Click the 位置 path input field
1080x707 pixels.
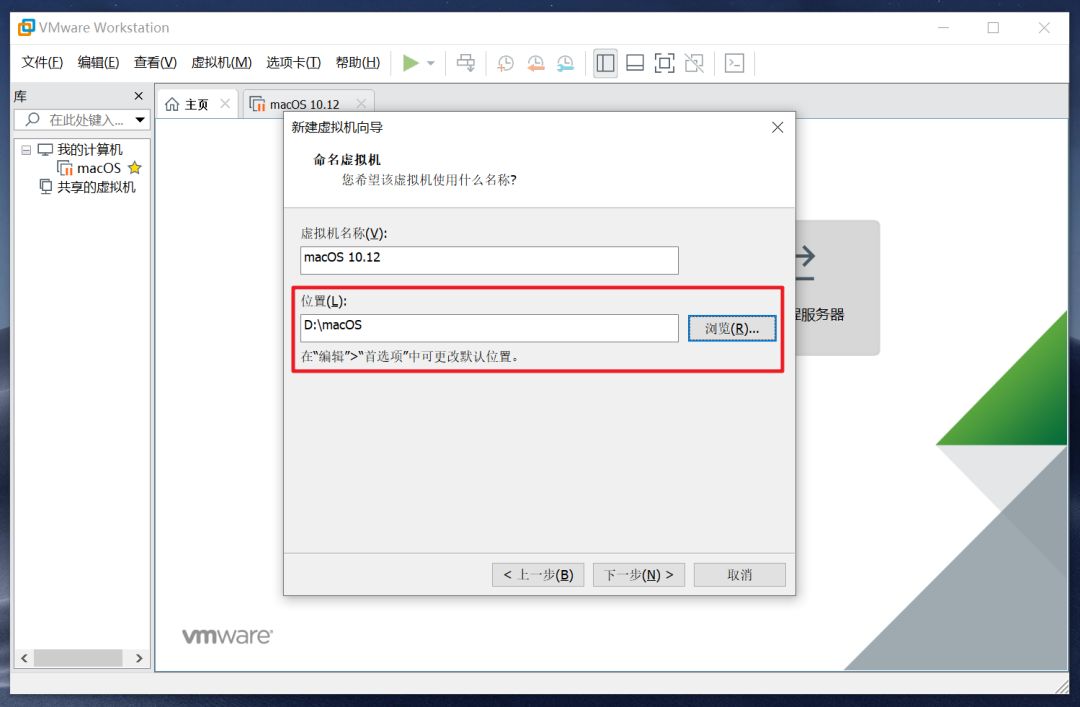(489, 328)
